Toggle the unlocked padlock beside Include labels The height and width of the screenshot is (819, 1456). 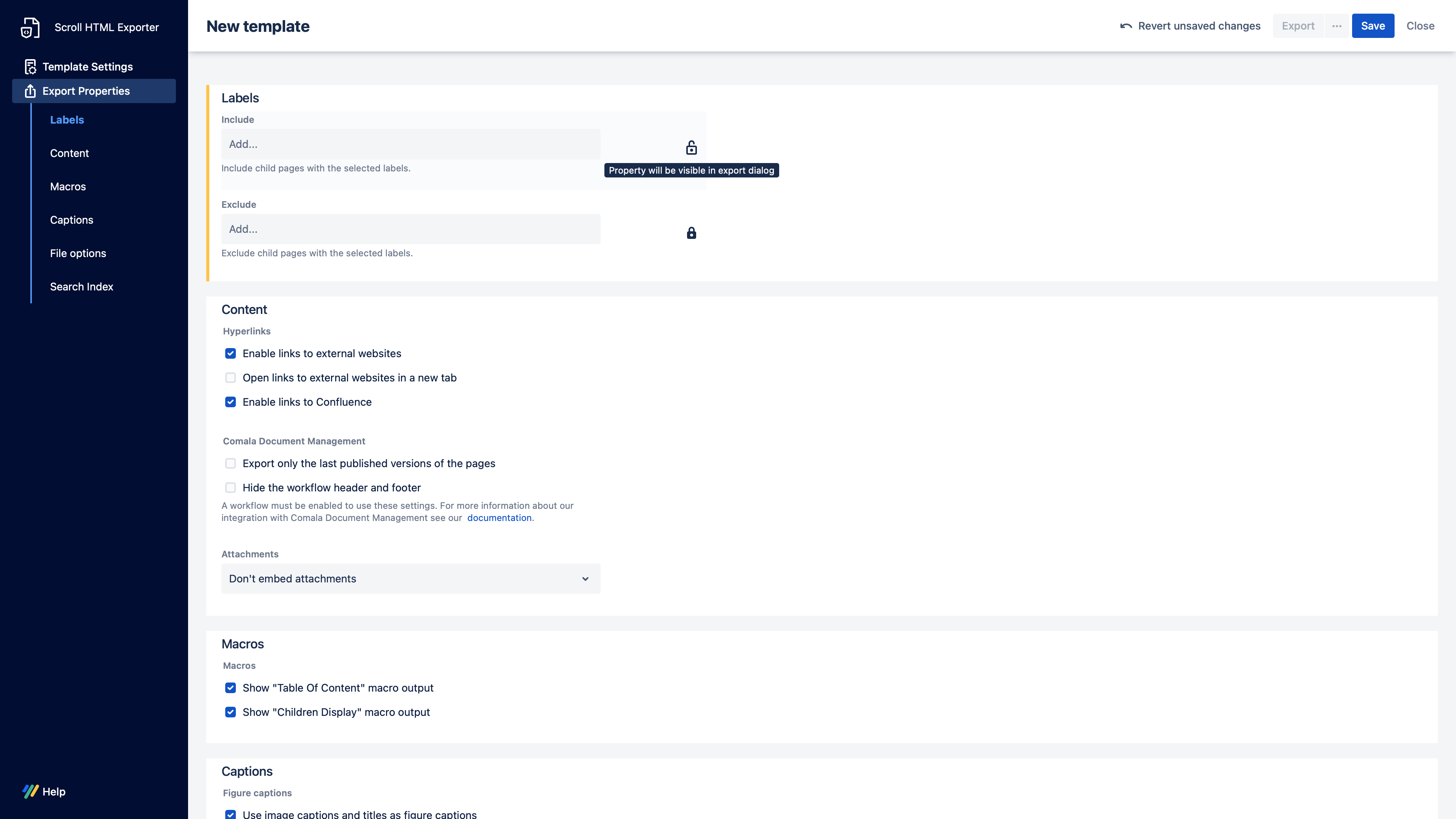point(691,147)
